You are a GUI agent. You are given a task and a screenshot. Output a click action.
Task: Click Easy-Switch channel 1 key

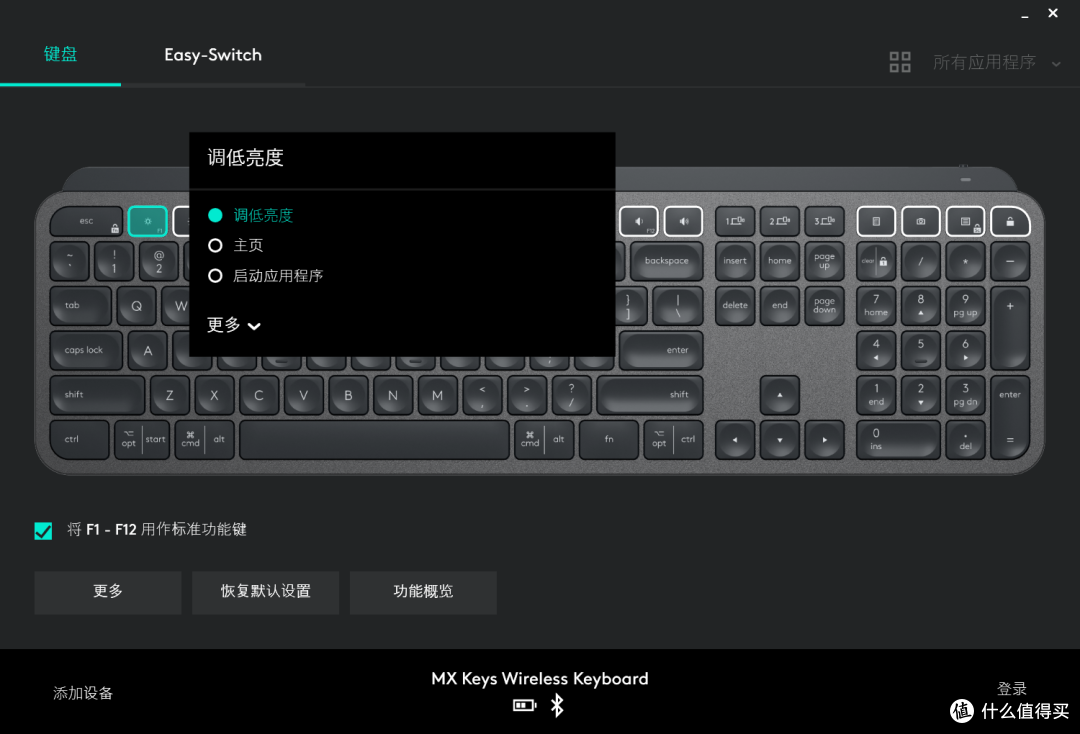click(735, 221)
